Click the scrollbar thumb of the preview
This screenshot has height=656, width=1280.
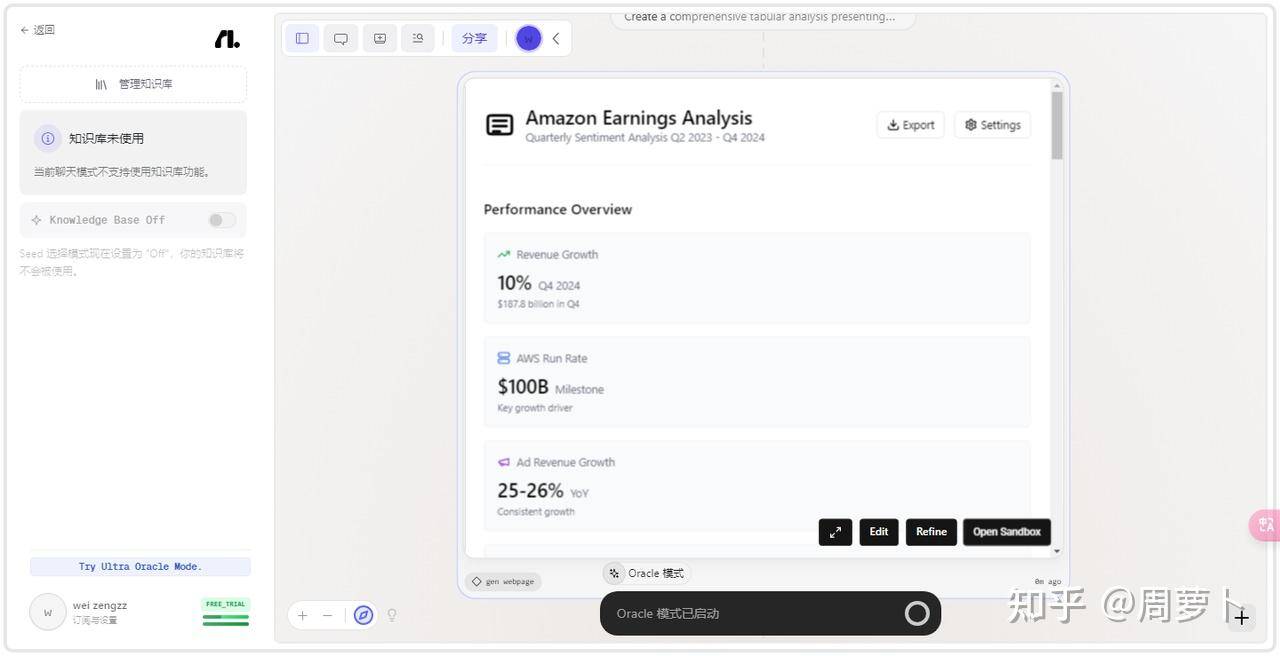coord(1057,125)
